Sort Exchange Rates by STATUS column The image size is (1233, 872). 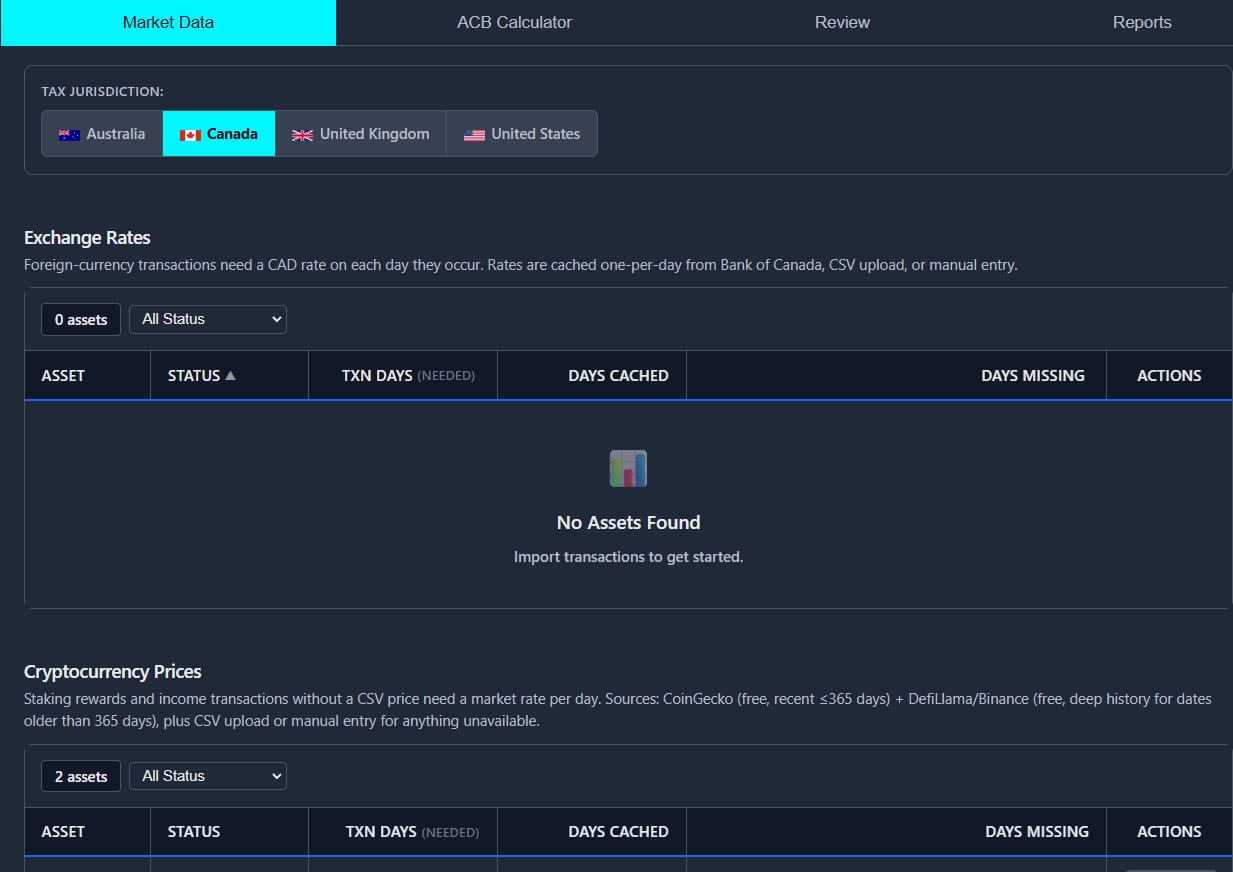pyautogui.click(x=230, y=376)
